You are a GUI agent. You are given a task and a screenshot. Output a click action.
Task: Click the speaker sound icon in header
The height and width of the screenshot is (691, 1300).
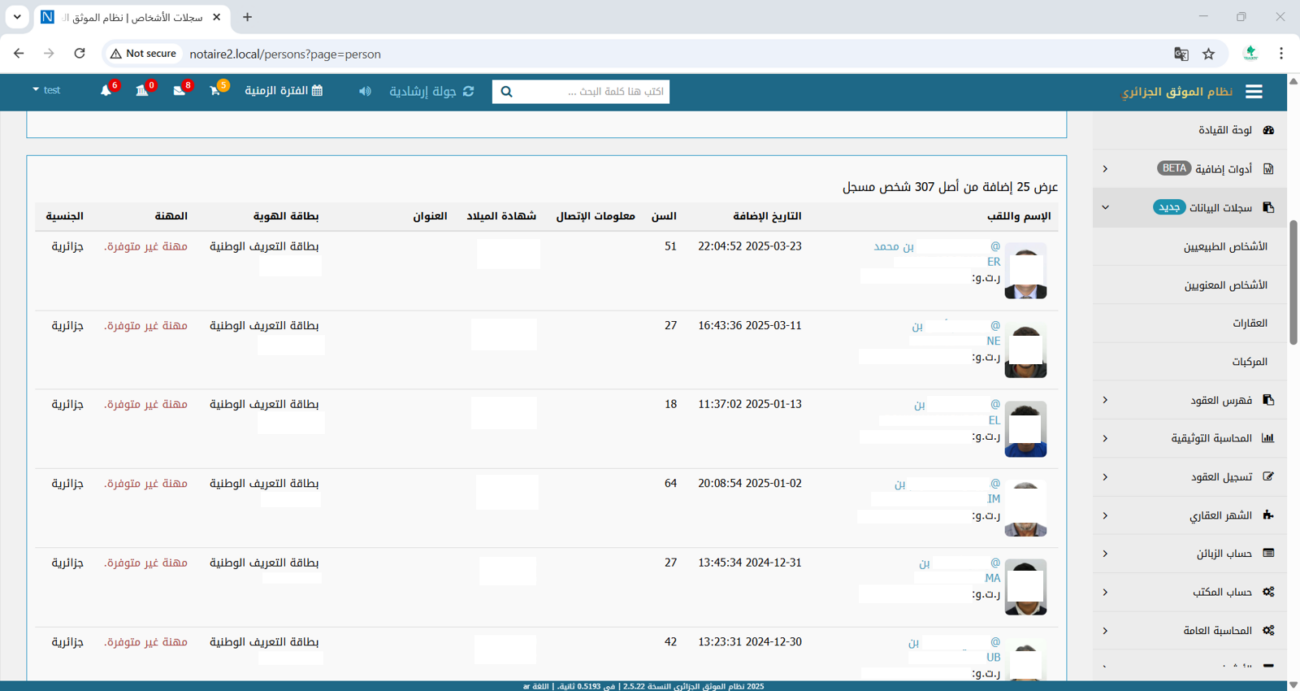pos(365,91)
